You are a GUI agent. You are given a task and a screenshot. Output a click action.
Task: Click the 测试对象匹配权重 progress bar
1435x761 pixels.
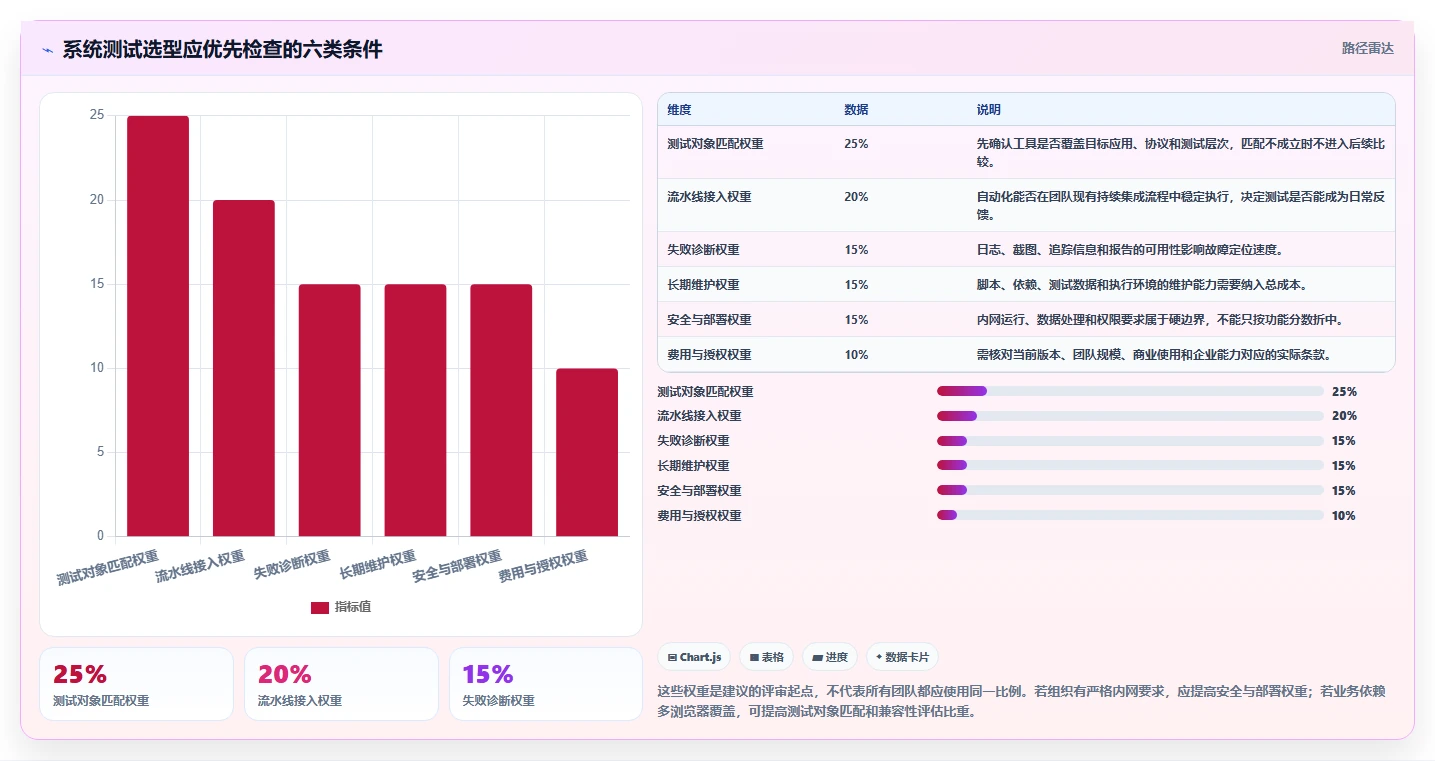[1130, 391]
